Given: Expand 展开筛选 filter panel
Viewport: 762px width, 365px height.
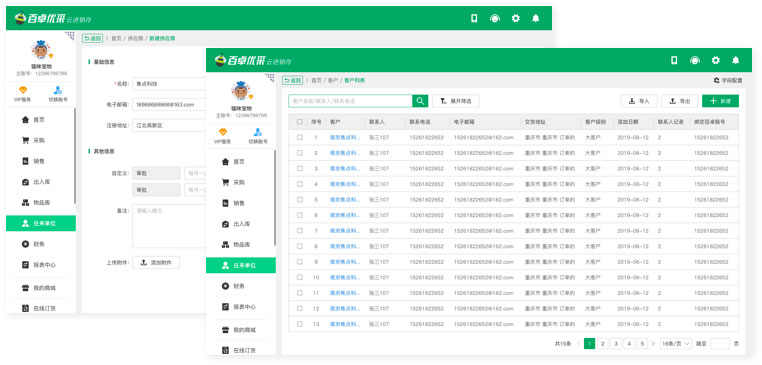Looking at the screenshot, I should [x=456, y=101].
